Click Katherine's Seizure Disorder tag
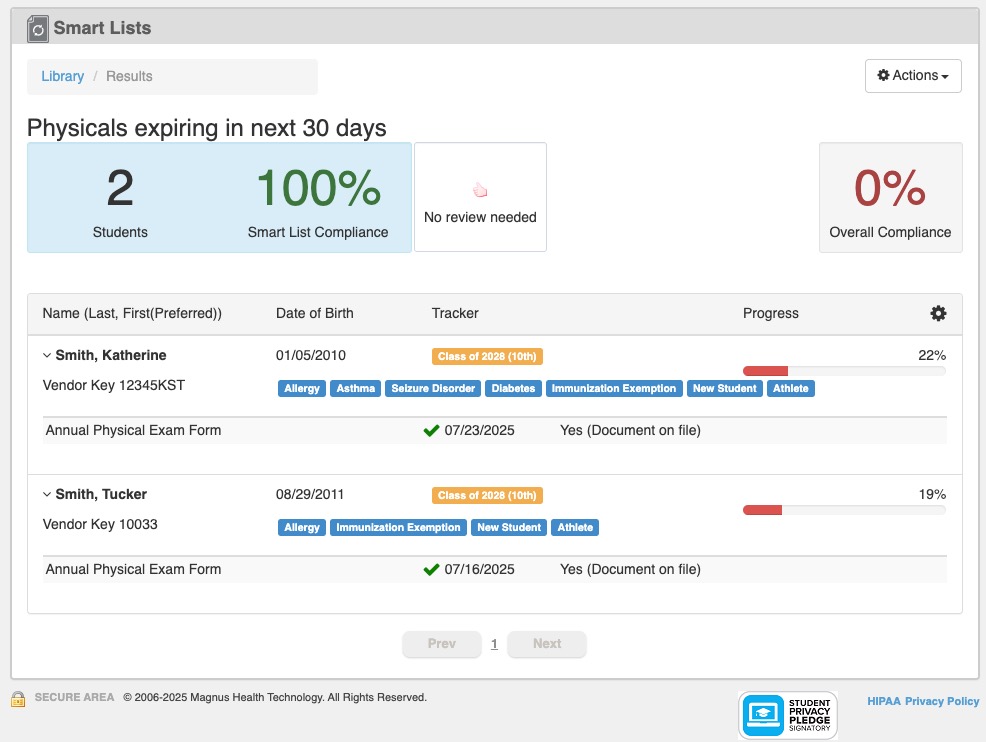 [432, 388]
